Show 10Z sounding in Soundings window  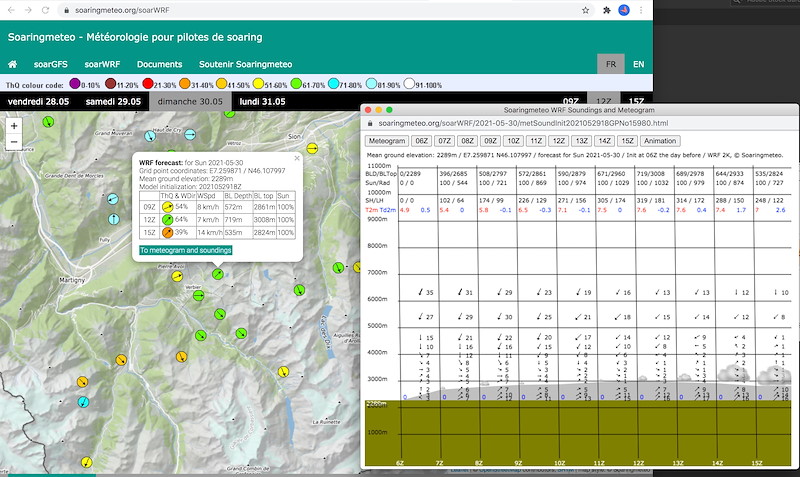point(513,141)
